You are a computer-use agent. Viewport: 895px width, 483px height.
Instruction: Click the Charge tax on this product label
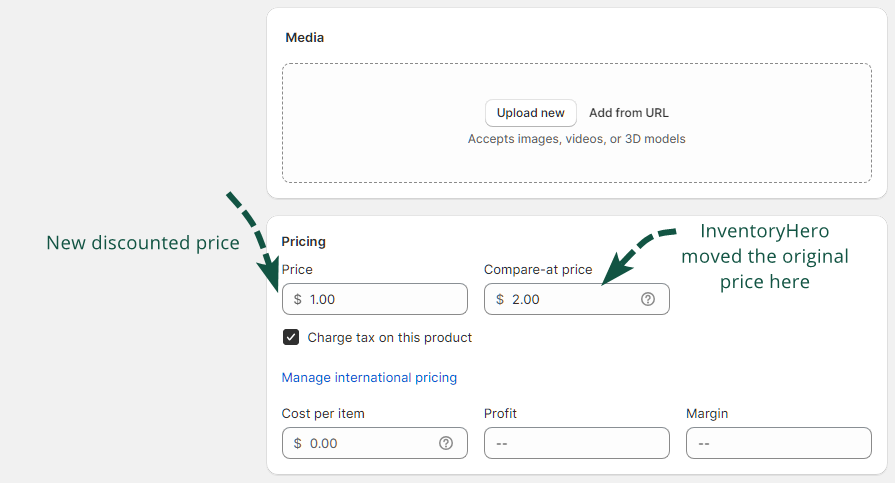(x=389, y=337)
